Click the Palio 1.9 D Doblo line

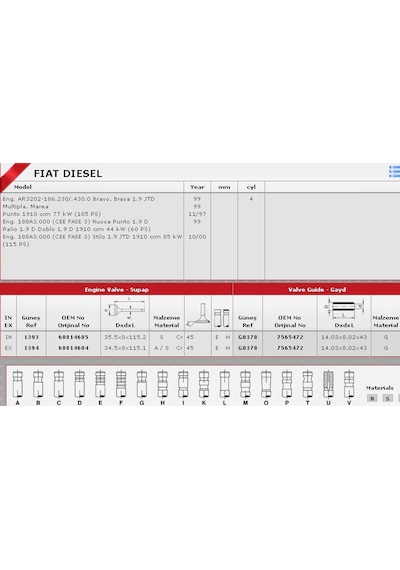click(76, 229)
